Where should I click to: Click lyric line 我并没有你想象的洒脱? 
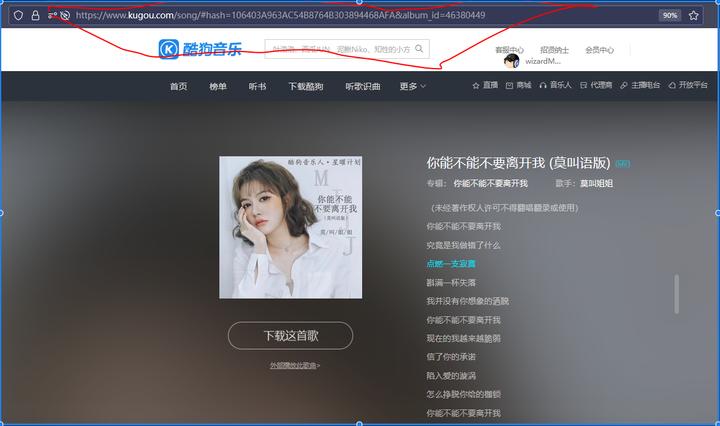click(x=467, y=301)
